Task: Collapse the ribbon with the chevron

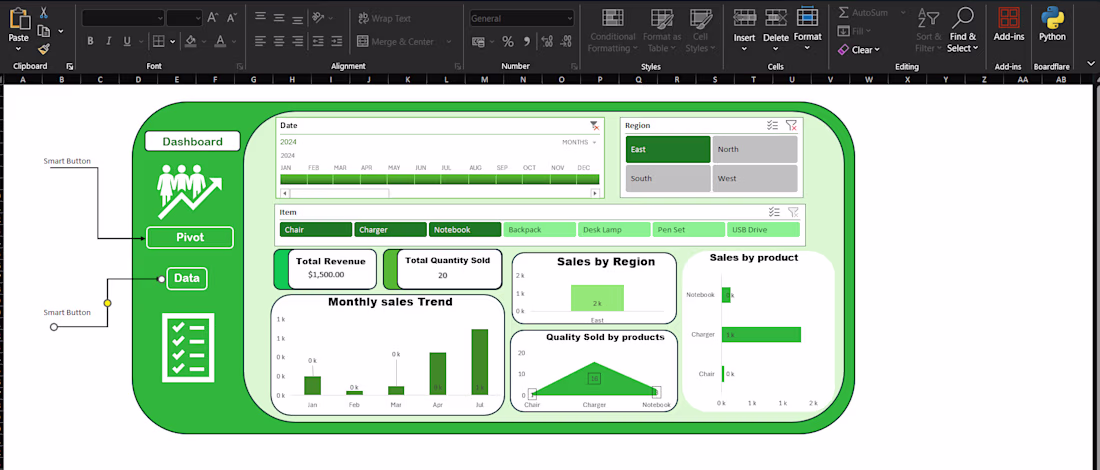Action: [x=1090, y=64]
